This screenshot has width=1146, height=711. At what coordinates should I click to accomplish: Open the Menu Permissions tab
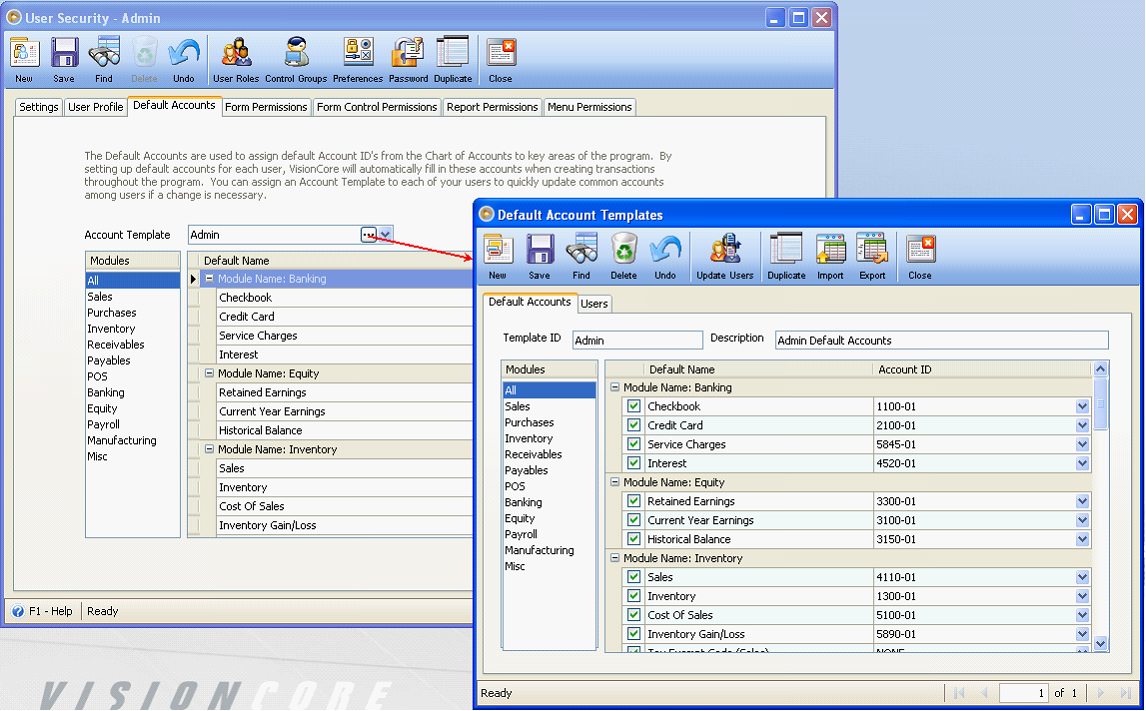pyautogui.click(x=590, y=107)
